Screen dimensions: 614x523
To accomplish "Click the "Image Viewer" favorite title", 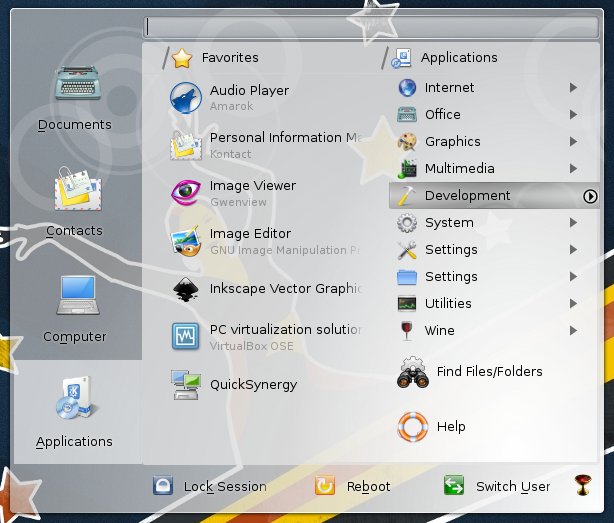I will tap(253, 186).
